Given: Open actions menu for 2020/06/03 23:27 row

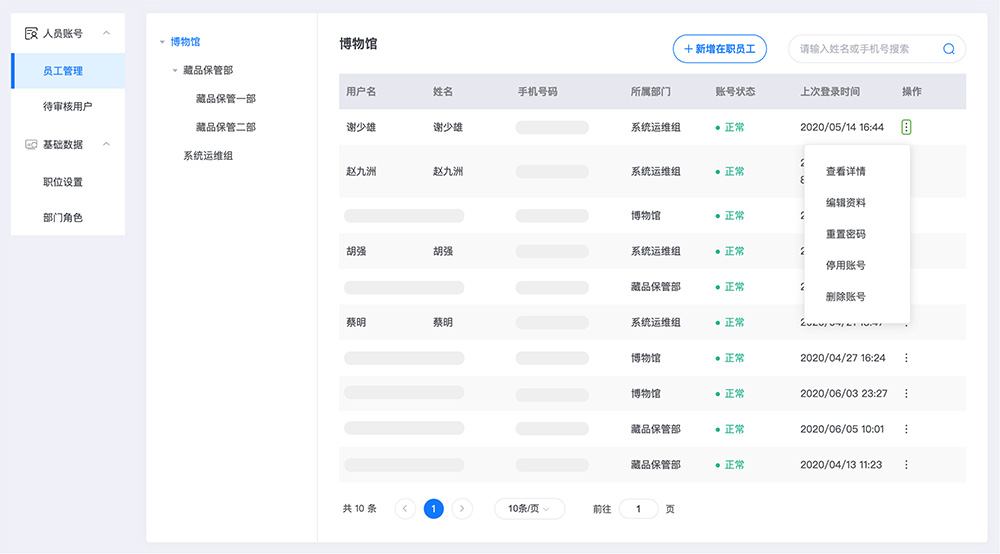Looking at the screenshot, I should 906,393.
